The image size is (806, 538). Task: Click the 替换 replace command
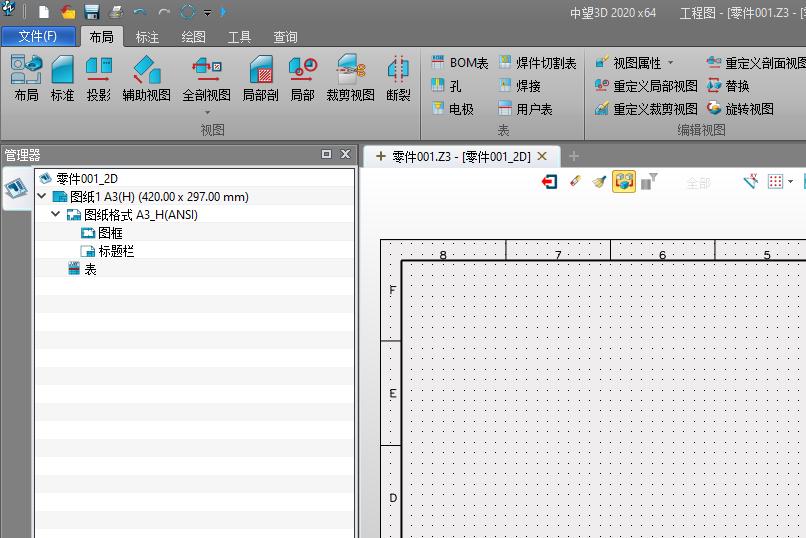(728, 86)
